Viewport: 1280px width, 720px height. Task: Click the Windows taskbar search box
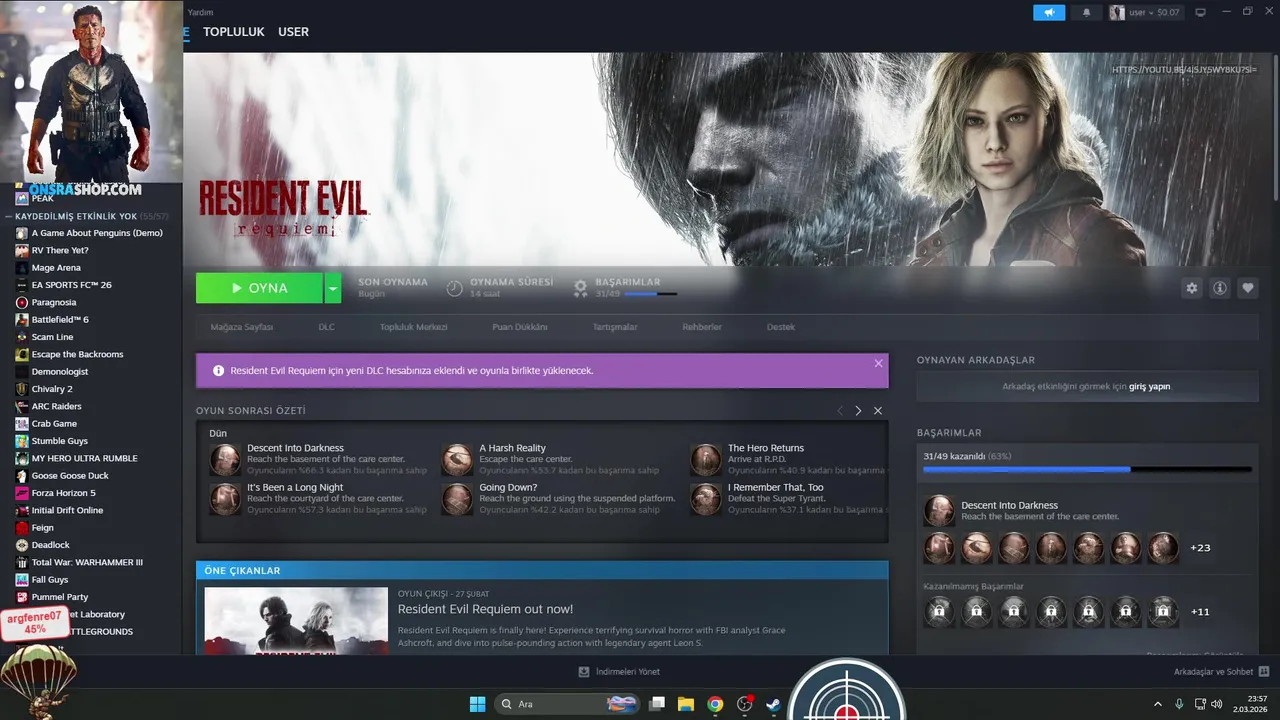[567, 704]
